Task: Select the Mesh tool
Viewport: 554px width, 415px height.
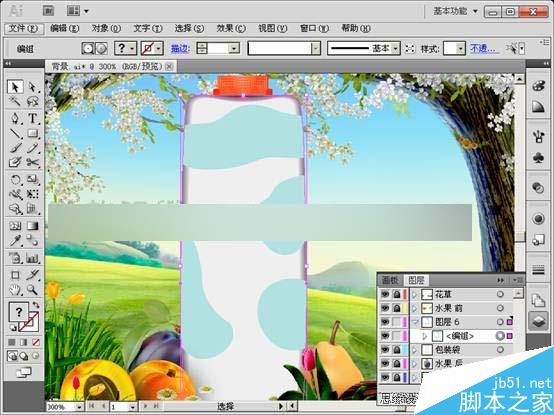Action: 15,226
